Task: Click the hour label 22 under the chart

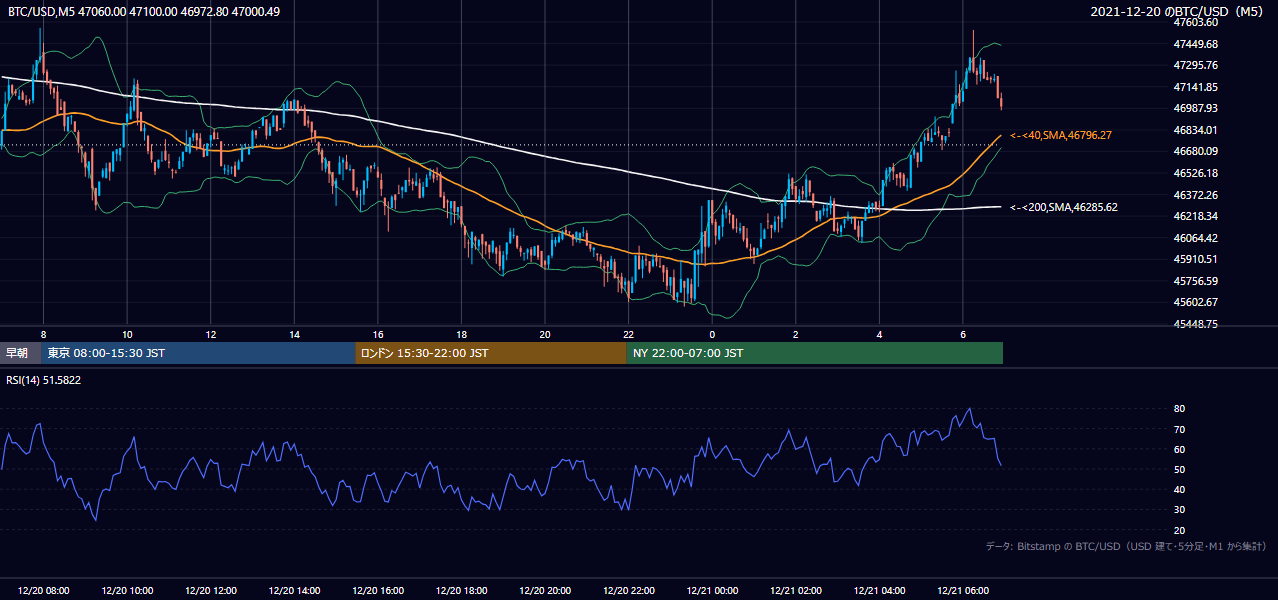Action: 628,334
